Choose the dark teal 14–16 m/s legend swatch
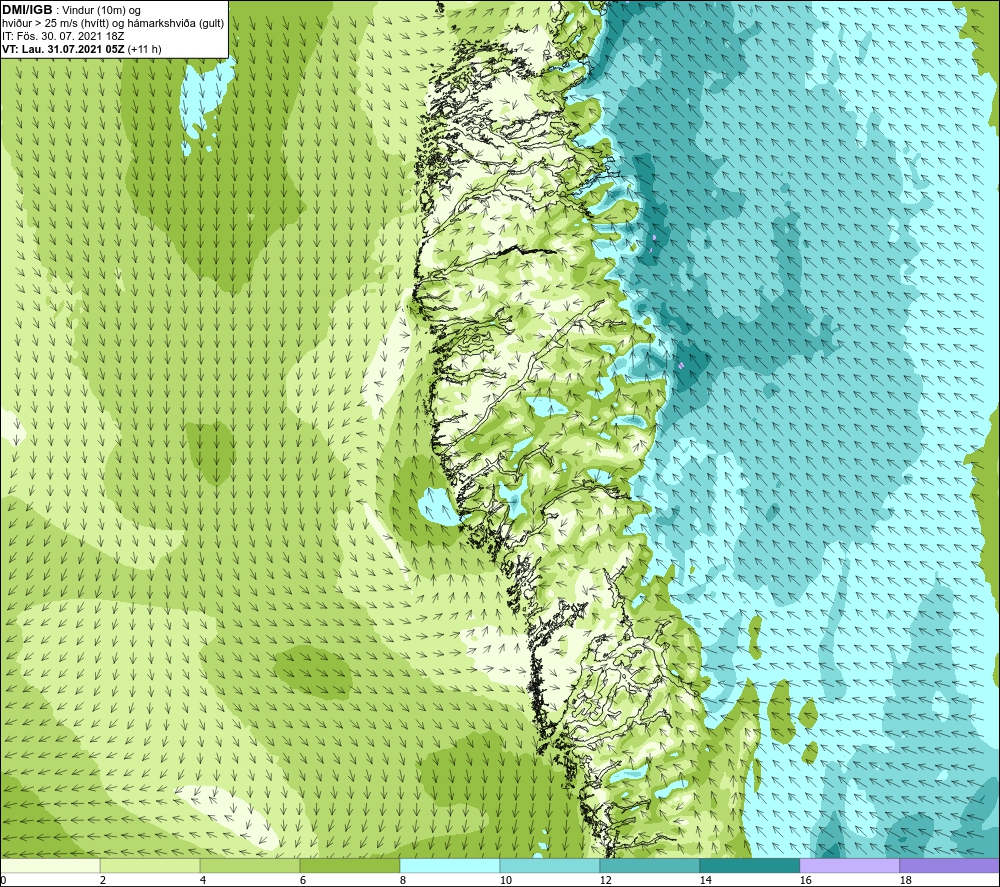 [x=749, y=865]
